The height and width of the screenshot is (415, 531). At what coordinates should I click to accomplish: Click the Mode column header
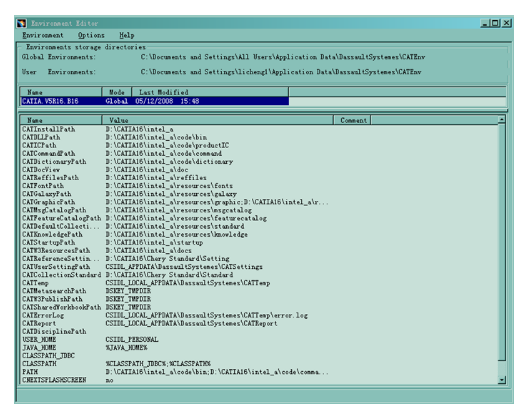click(117, 92)
